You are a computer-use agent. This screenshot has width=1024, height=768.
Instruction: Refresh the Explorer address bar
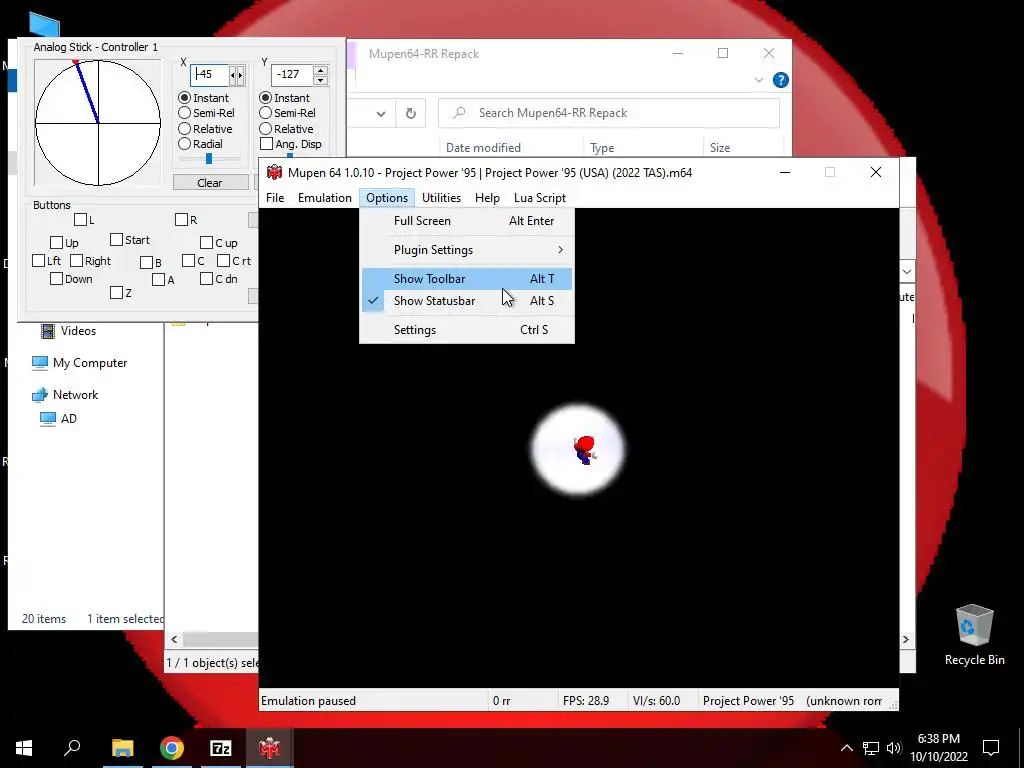(411, 113)
